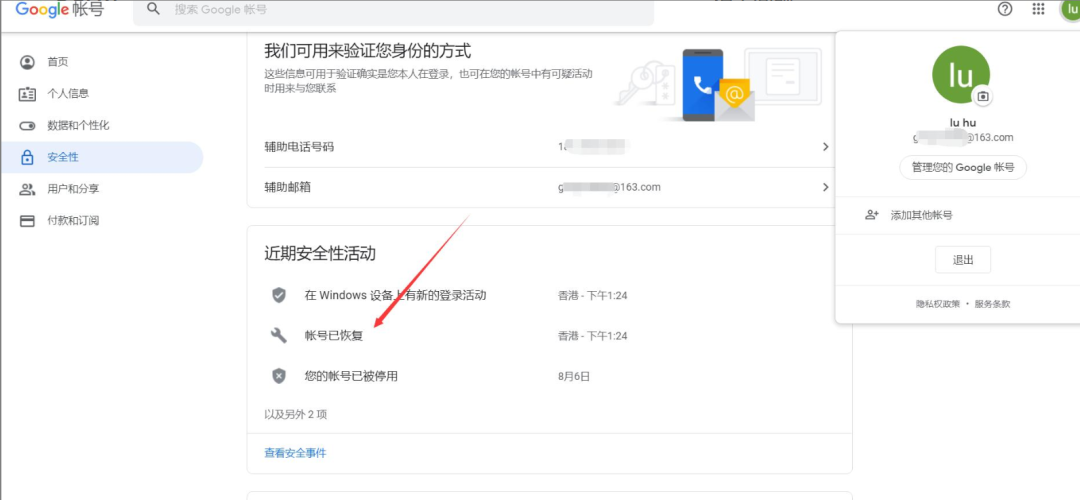
Task: Open the 隐私权政策 link
Action: pyautogui.click(x=937, y=304)
